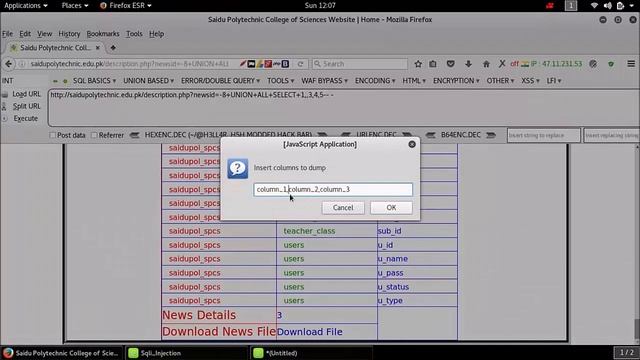Open the bookmarks library clipboard icon
640x360 pixels.
point(433,64)
